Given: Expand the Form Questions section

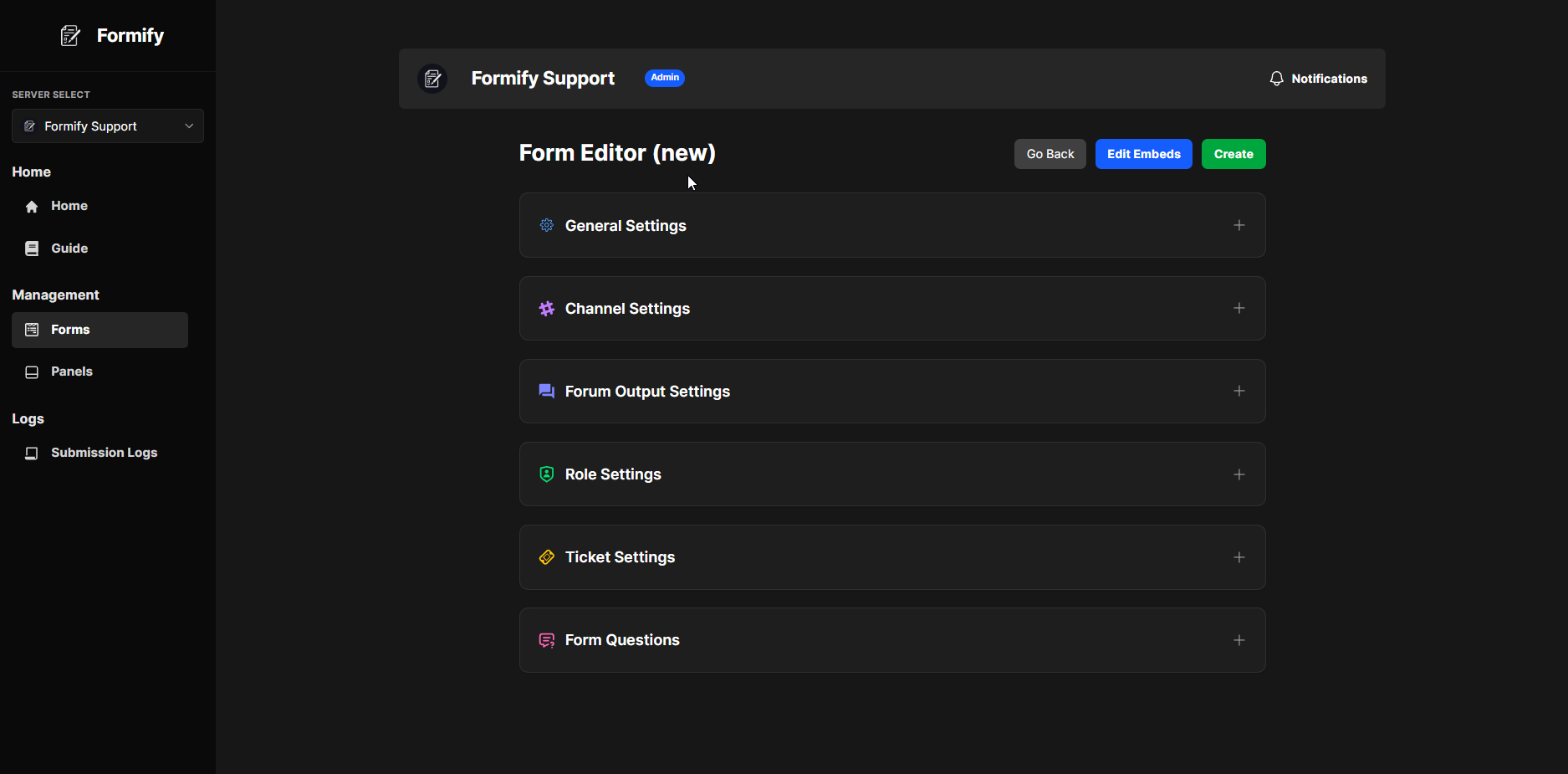Looking at the screenshot, I should coord(1239,639).
